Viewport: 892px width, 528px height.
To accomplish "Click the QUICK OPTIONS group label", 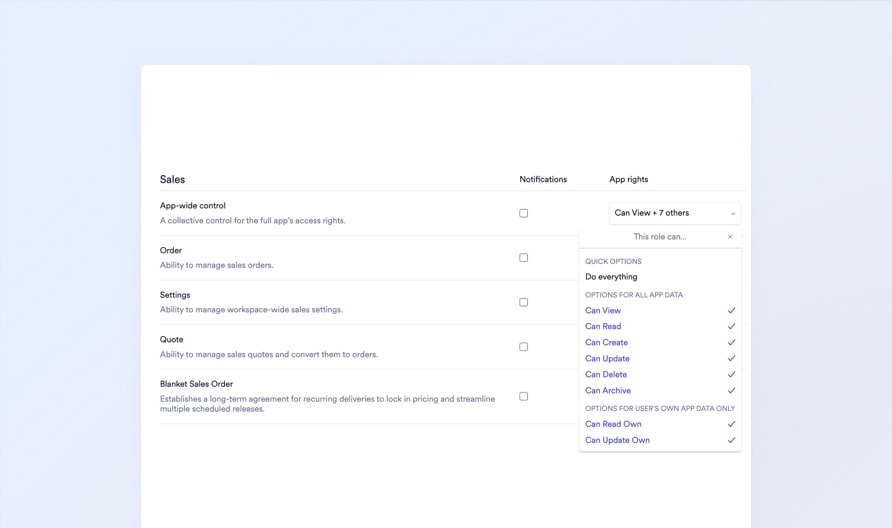I will [613, 262].
